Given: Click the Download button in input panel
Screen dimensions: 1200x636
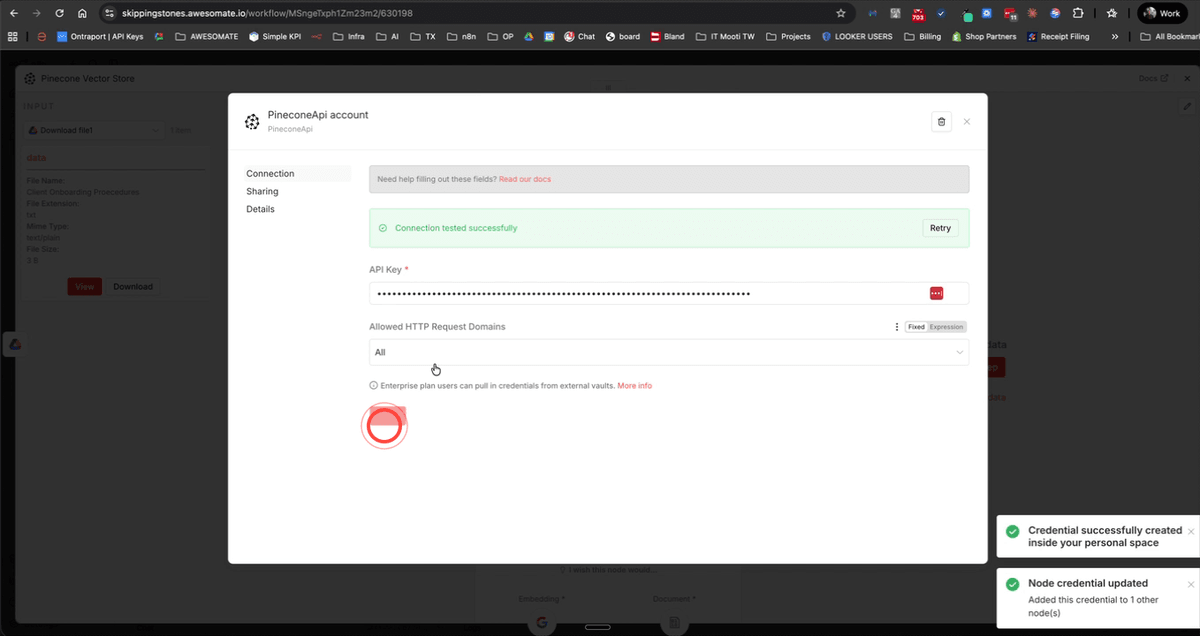Looking at the screenshot, I should coord(132,286).
